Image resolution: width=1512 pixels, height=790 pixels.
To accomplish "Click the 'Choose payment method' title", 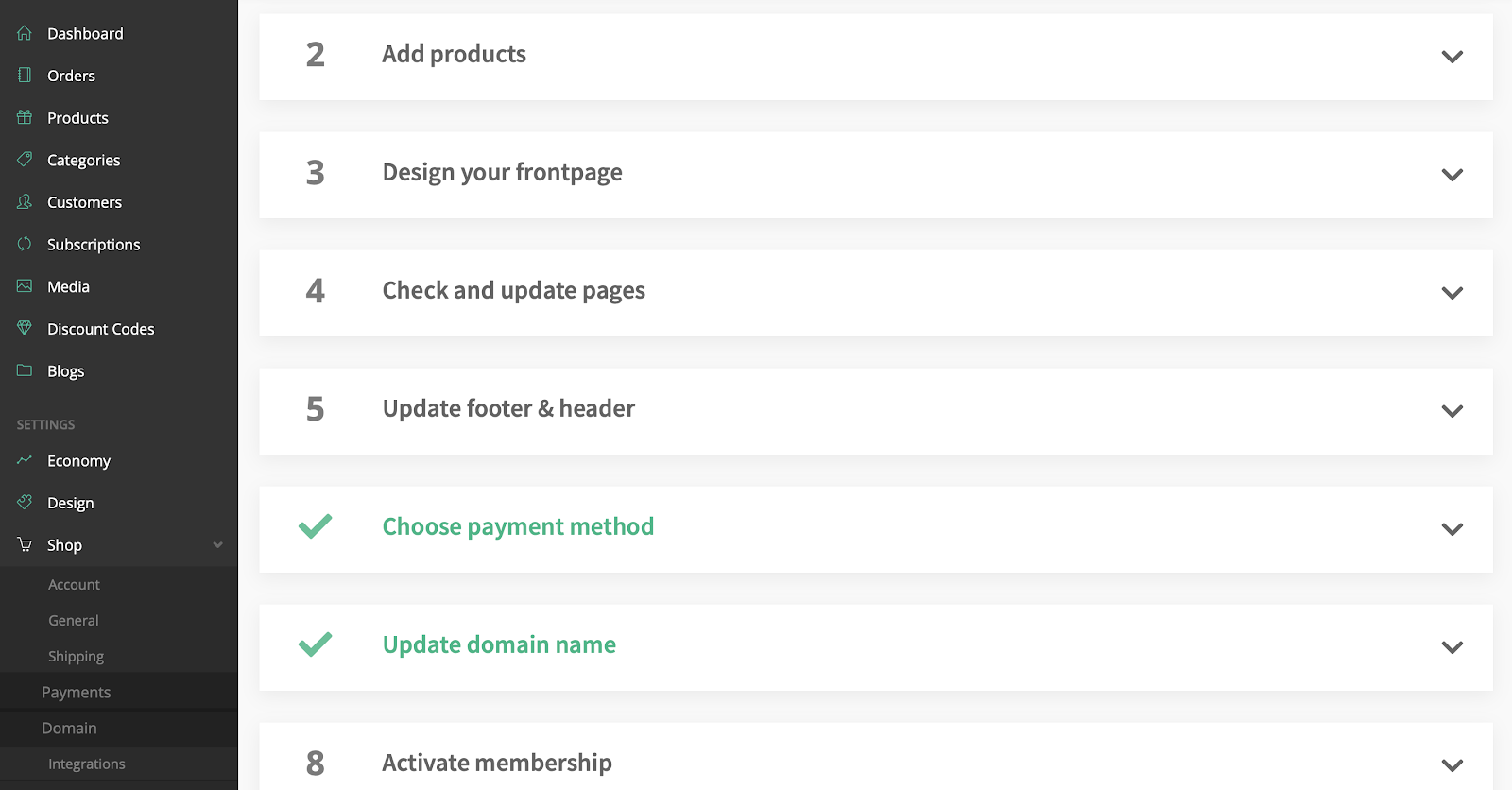I will coord(518,527).
